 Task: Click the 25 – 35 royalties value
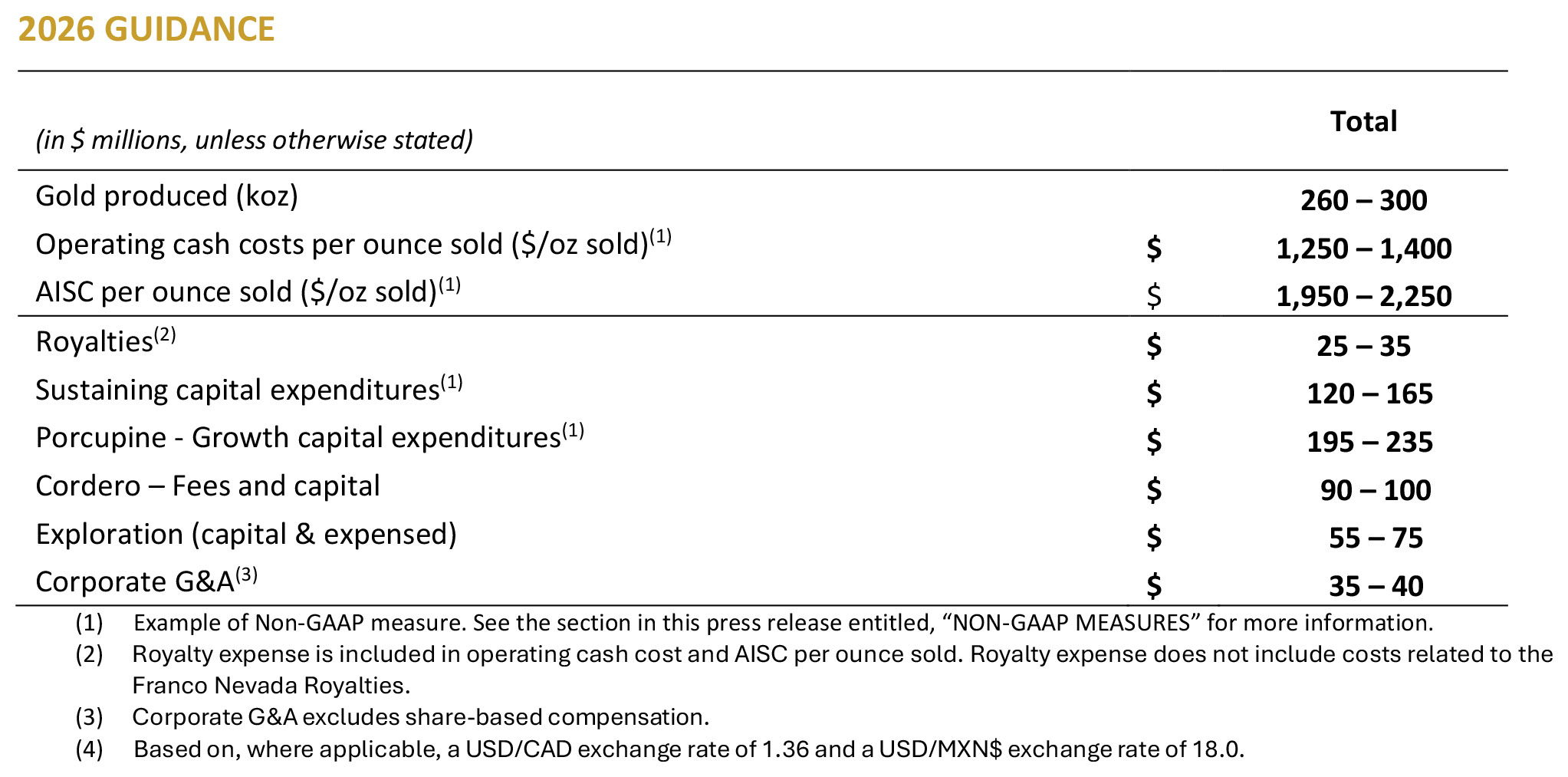click(1363, 347)
